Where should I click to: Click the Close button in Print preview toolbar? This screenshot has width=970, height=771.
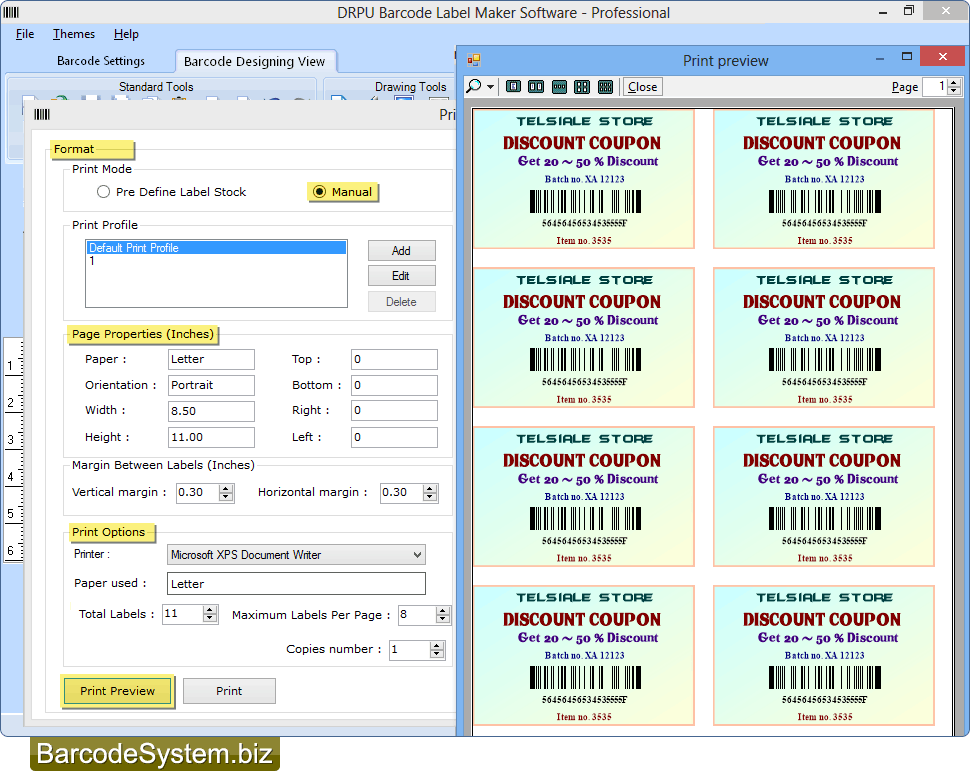pyautogui.click(x=642, y=87)
